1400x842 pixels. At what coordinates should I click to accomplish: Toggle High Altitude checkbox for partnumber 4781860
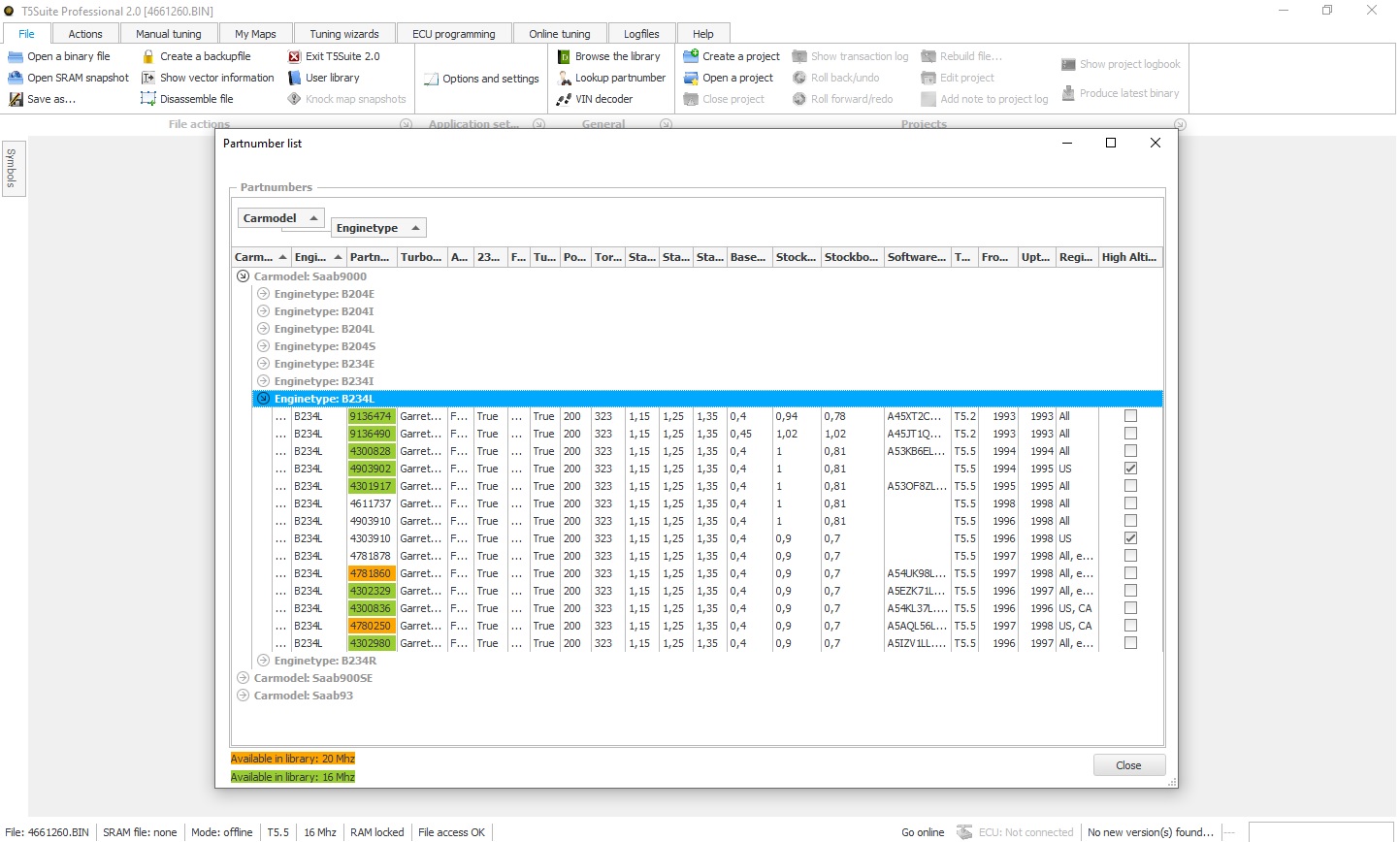(x=1130, y=573)
